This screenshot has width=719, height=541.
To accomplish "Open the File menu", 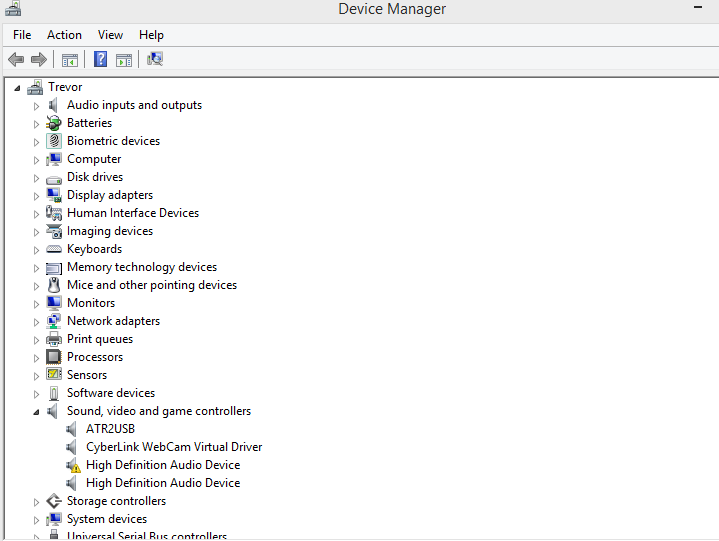I will pos(22,35).
